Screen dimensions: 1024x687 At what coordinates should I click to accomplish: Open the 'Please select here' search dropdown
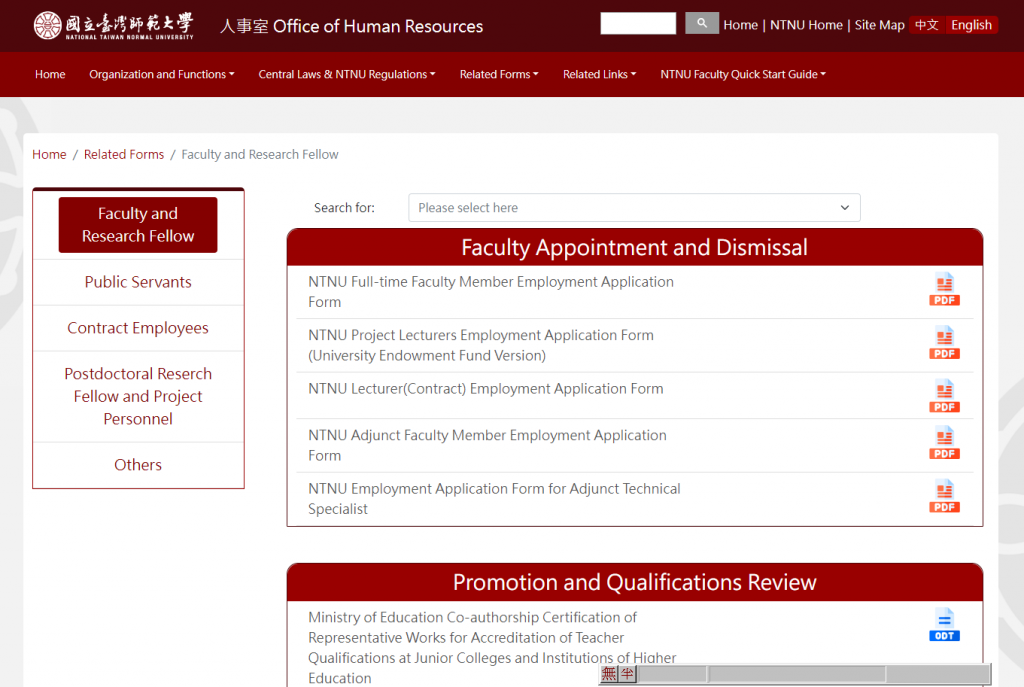click(634, 208)
